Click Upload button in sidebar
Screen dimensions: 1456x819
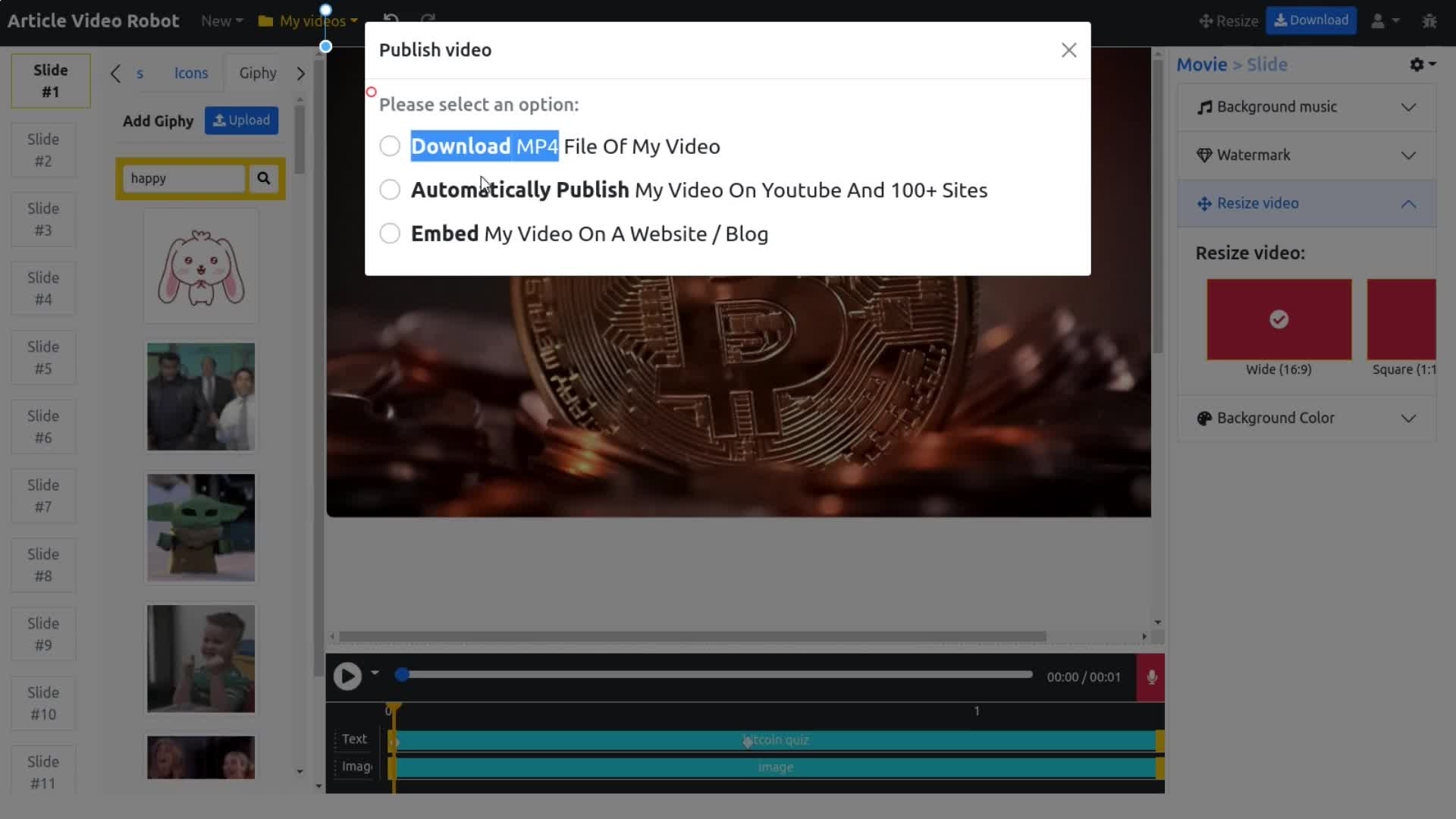pyautogui.click(x=241, y=120)
